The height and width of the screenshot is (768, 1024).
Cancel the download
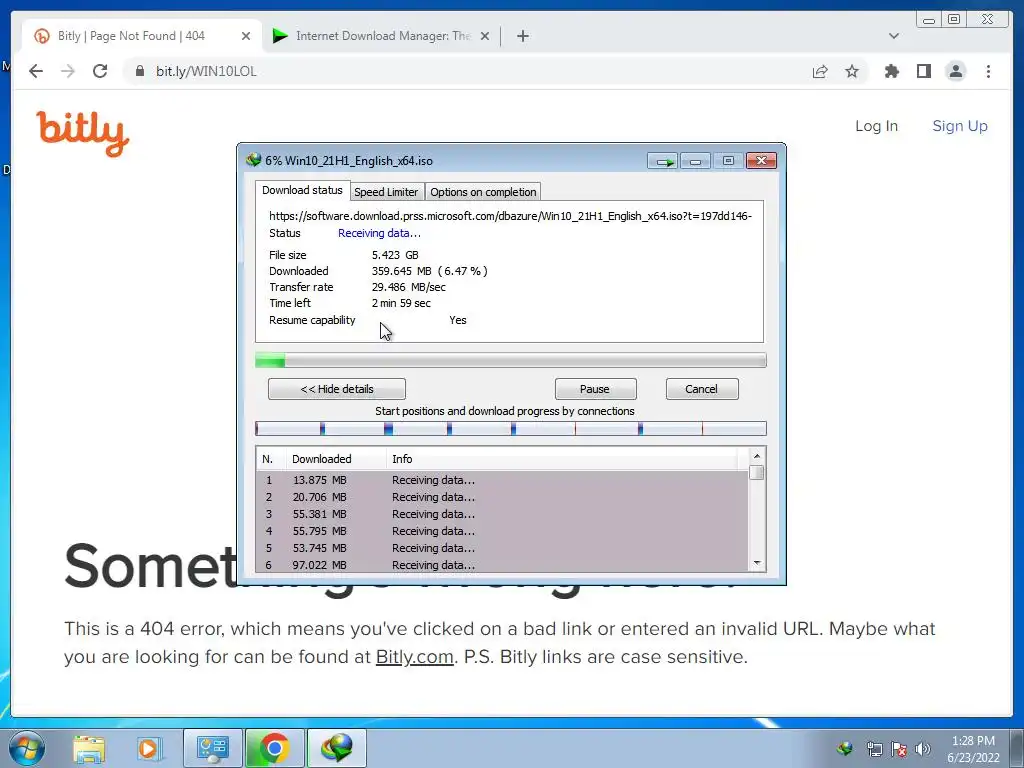click(x=702, y=389)
